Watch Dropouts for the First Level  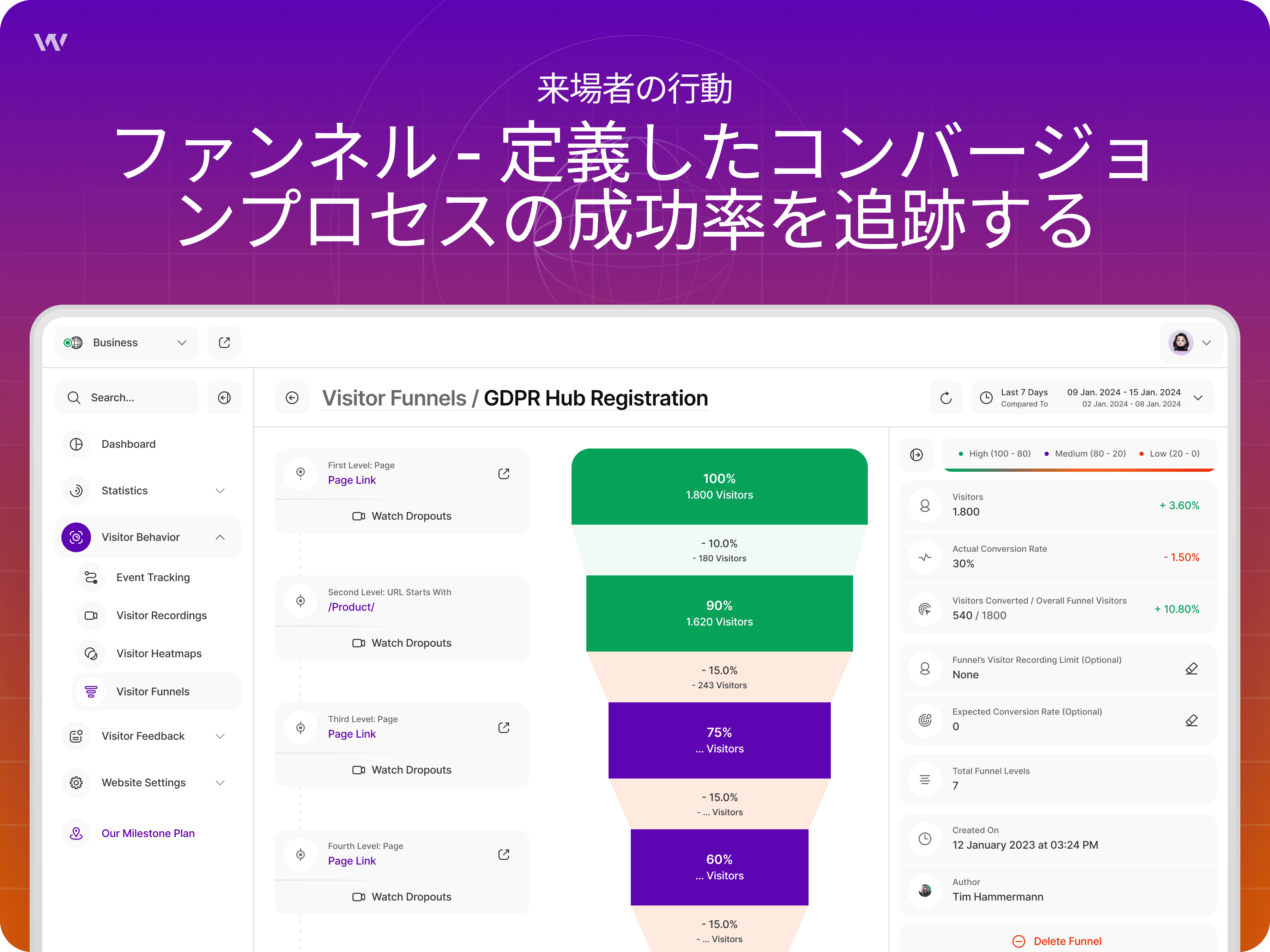(402, 516)
